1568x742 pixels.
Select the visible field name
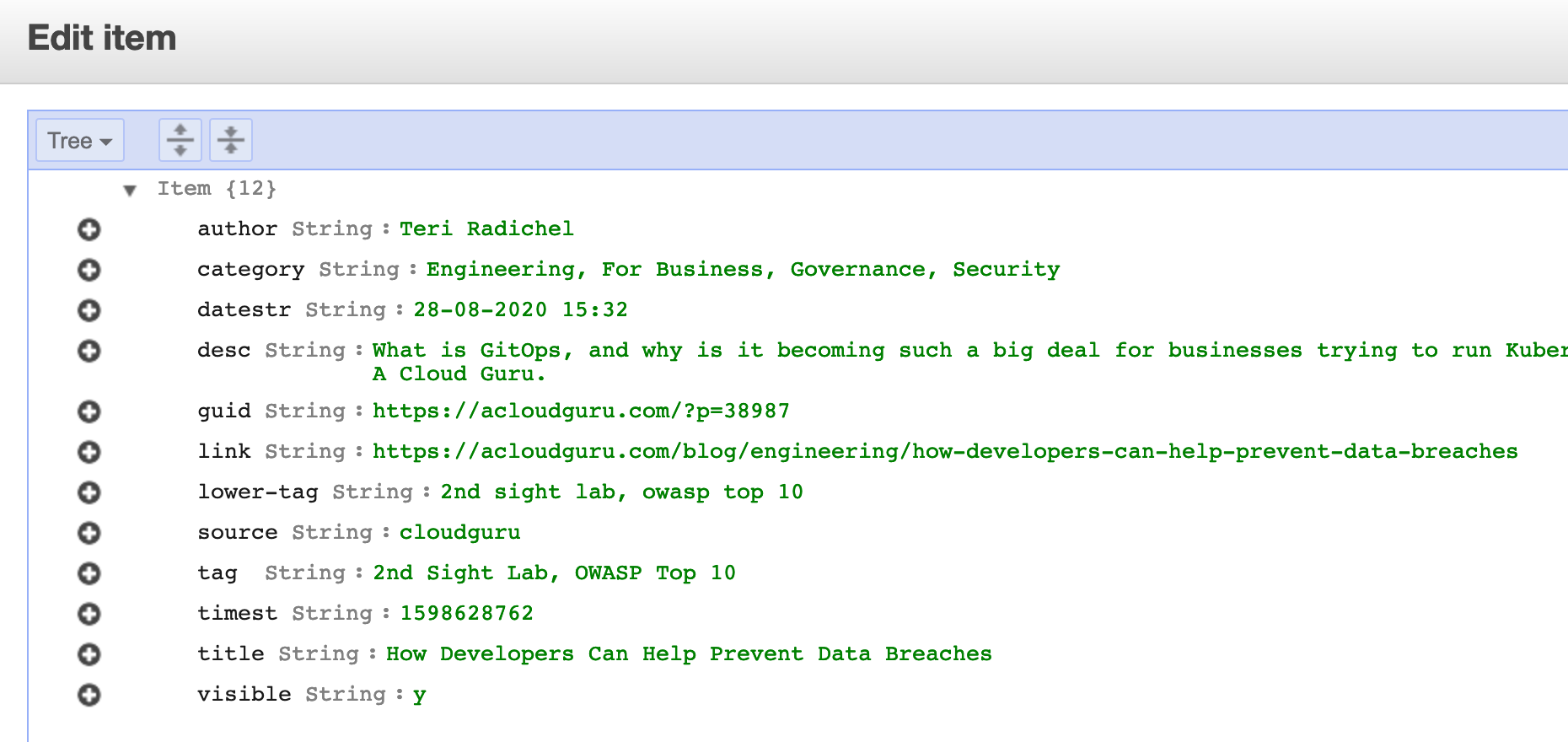click(x=244, y=694)
